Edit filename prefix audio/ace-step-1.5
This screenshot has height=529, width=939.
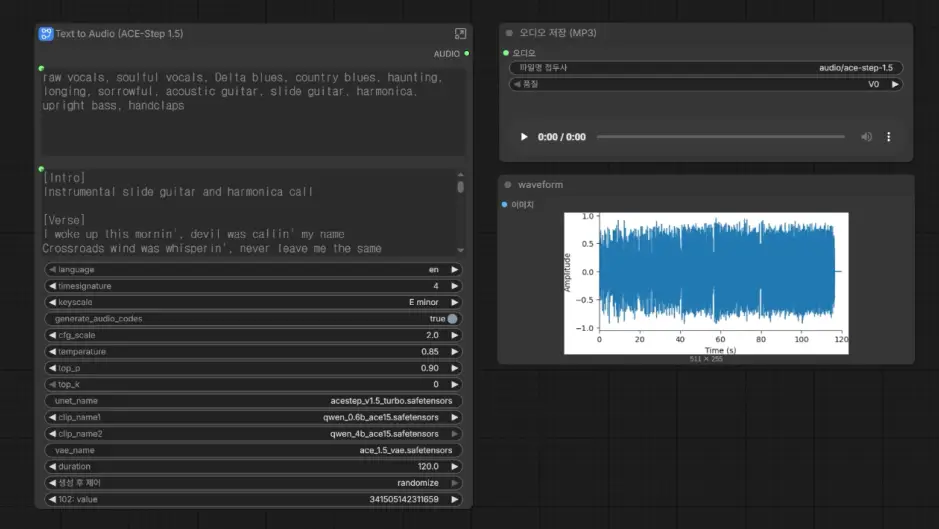705,68
